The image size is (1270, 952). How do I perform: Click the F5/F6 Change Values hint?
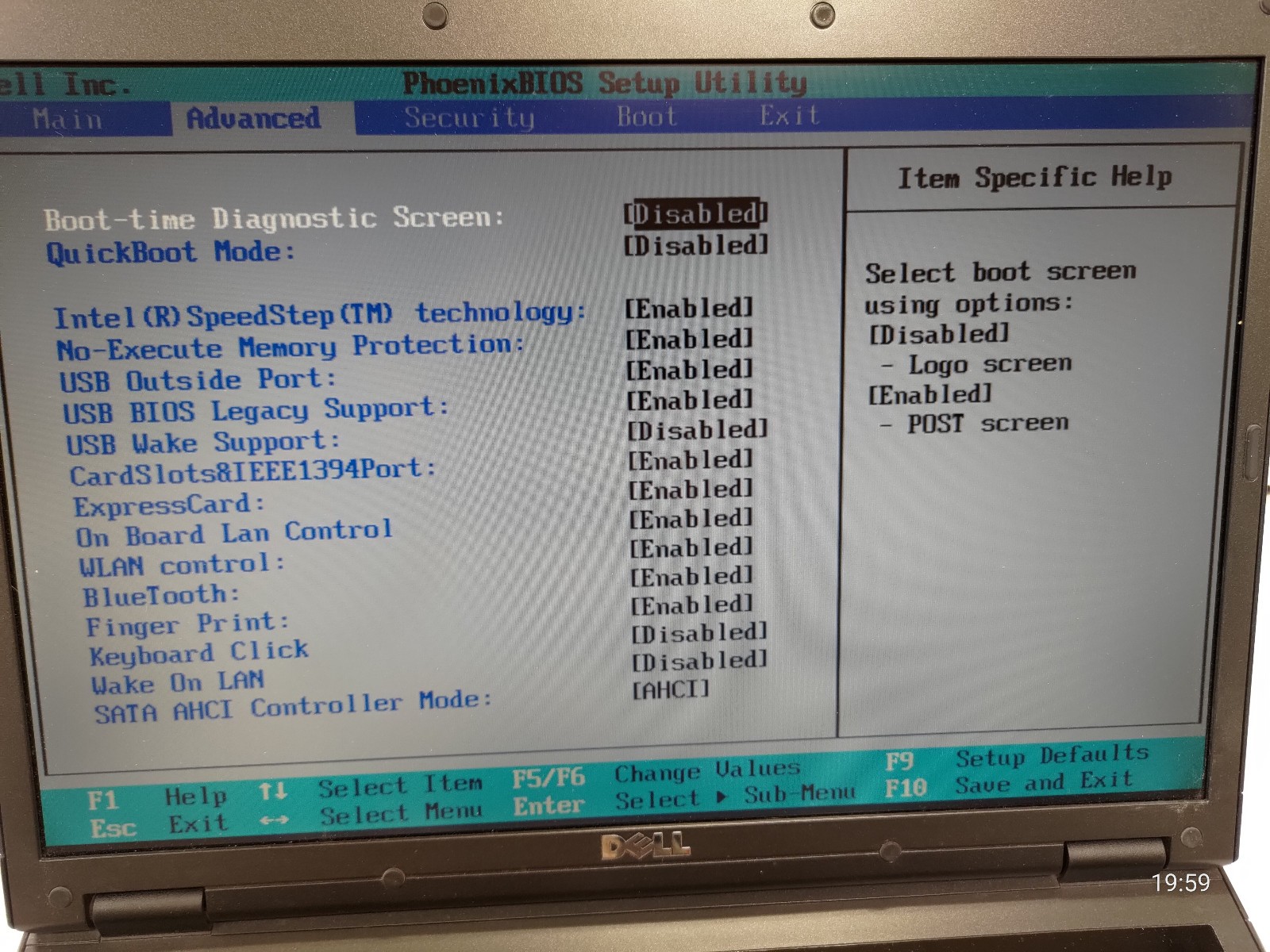[656, 773]
